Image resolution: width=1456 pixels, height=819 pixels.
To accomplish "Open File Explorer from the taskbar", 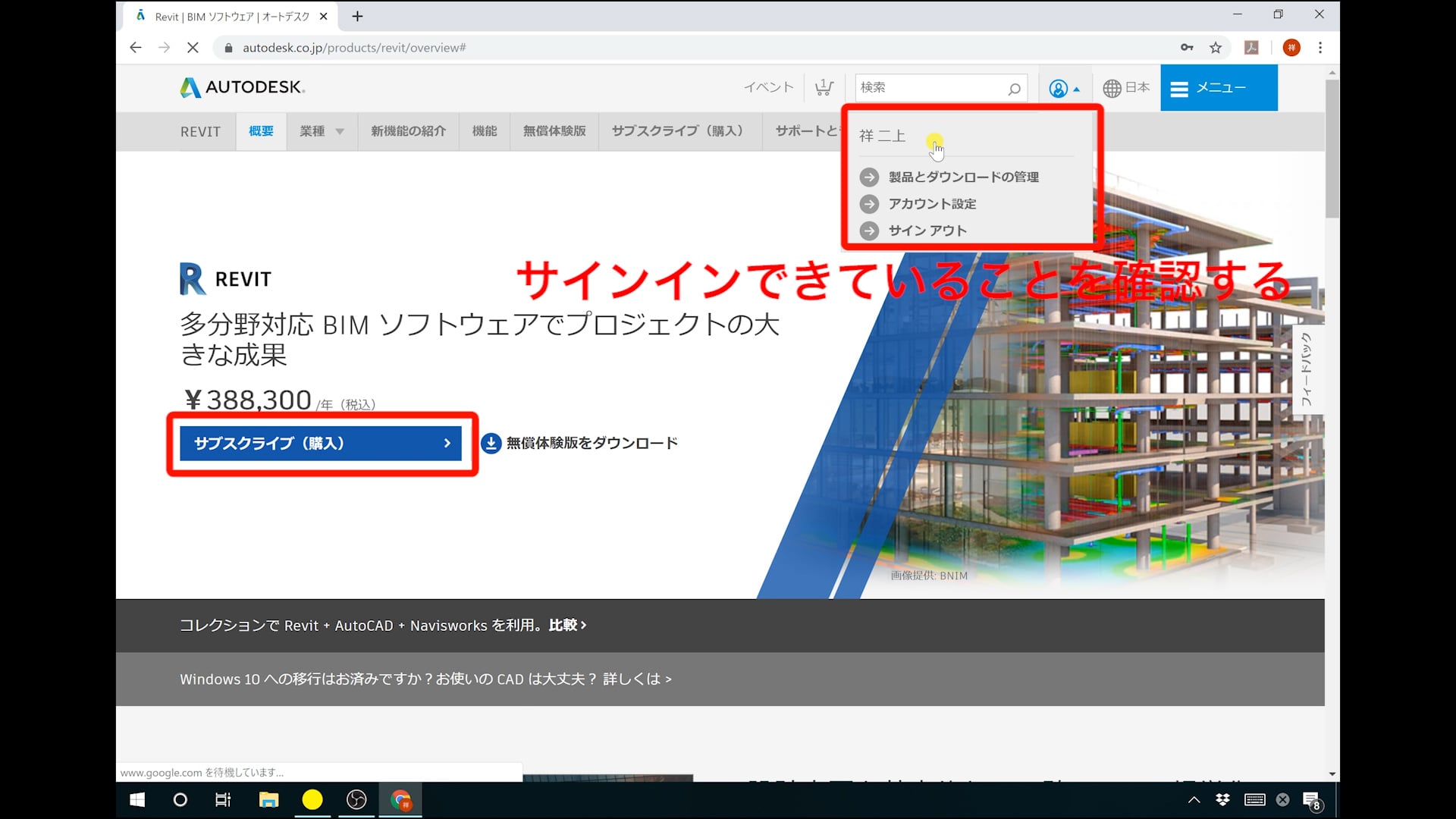I will [x=268, y=799].
